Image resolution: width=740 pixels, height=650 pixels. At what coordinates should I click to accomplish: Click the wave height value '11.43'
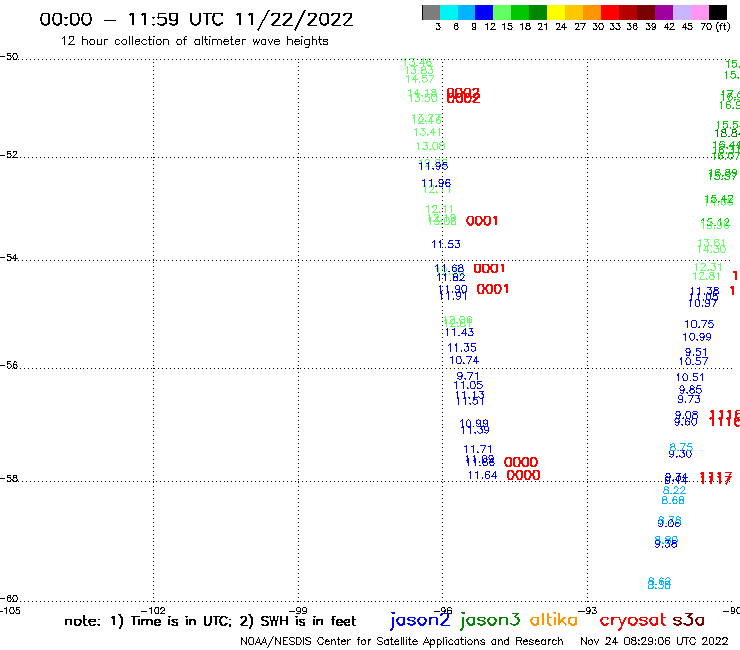point(460,332)
